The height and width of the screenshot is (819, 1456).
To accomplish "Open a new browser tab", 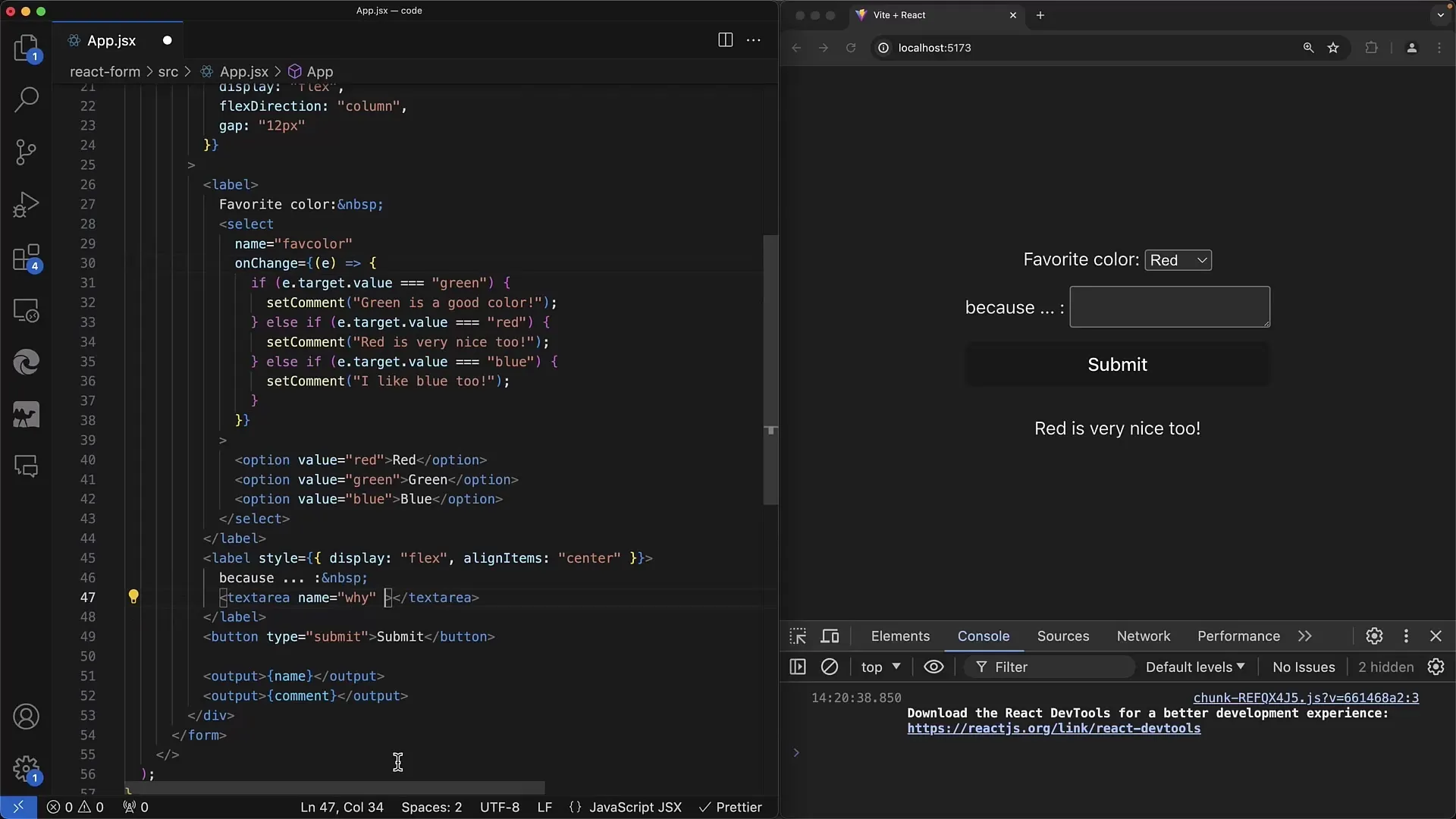I will 1040,15.
